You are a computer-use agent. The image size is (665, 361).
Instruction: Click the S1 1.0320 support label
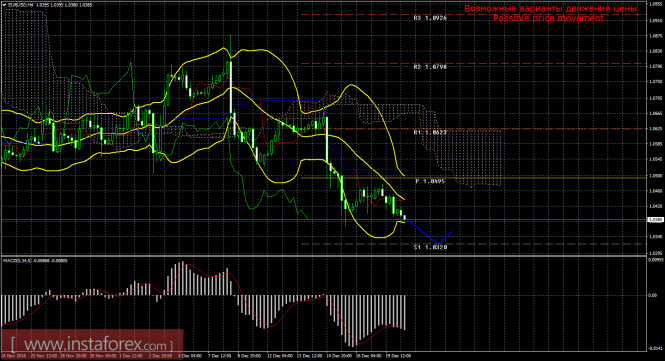pos(430,247)
